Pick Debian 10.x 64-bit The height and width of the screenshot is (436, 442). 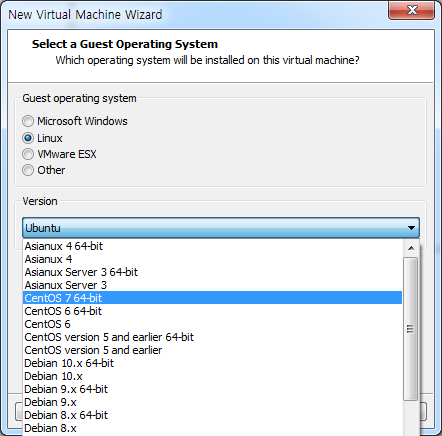click(x=212, y=363)
